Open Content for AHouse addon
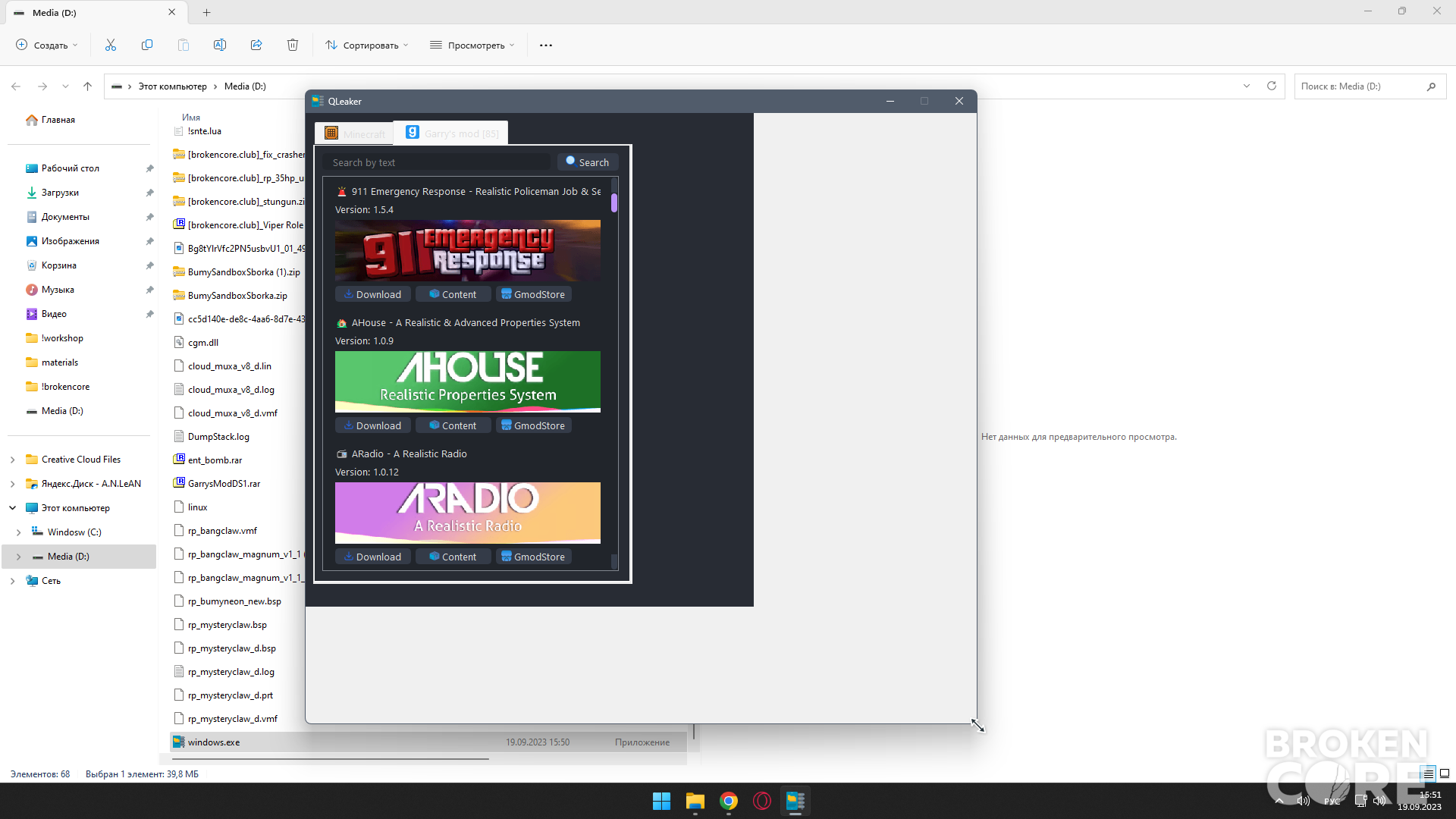The image size is (1456, 819). click(x=453, y=425)
